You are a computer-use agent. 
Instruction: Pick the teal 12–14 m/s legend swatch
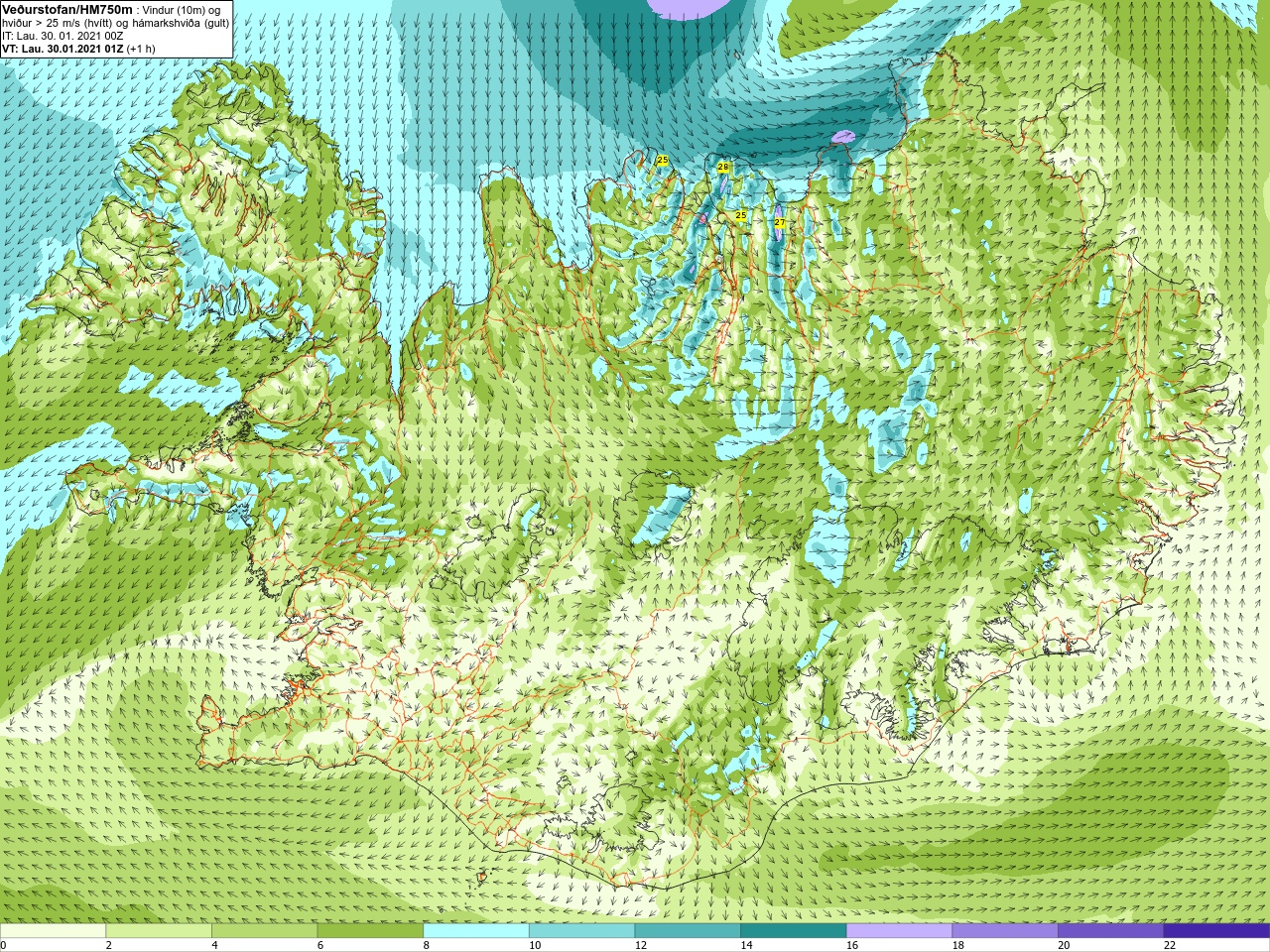[688, 930]
